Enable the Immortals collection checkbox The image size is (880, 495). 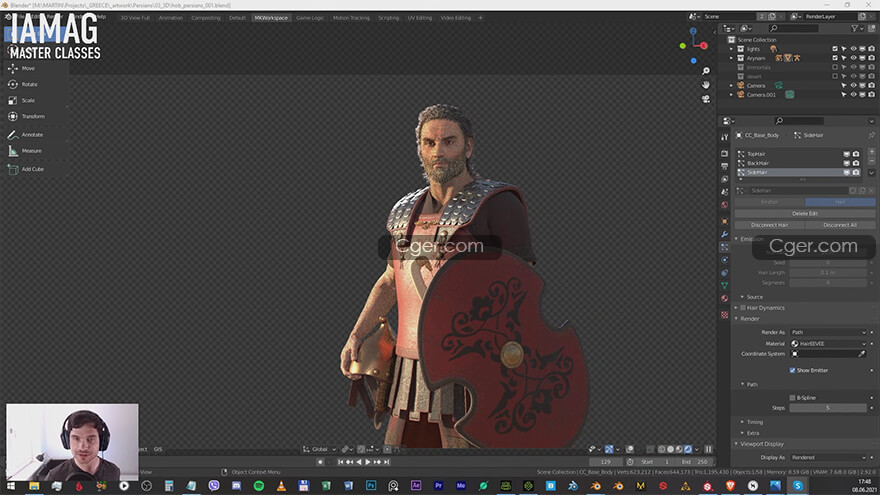coord(835,67)
